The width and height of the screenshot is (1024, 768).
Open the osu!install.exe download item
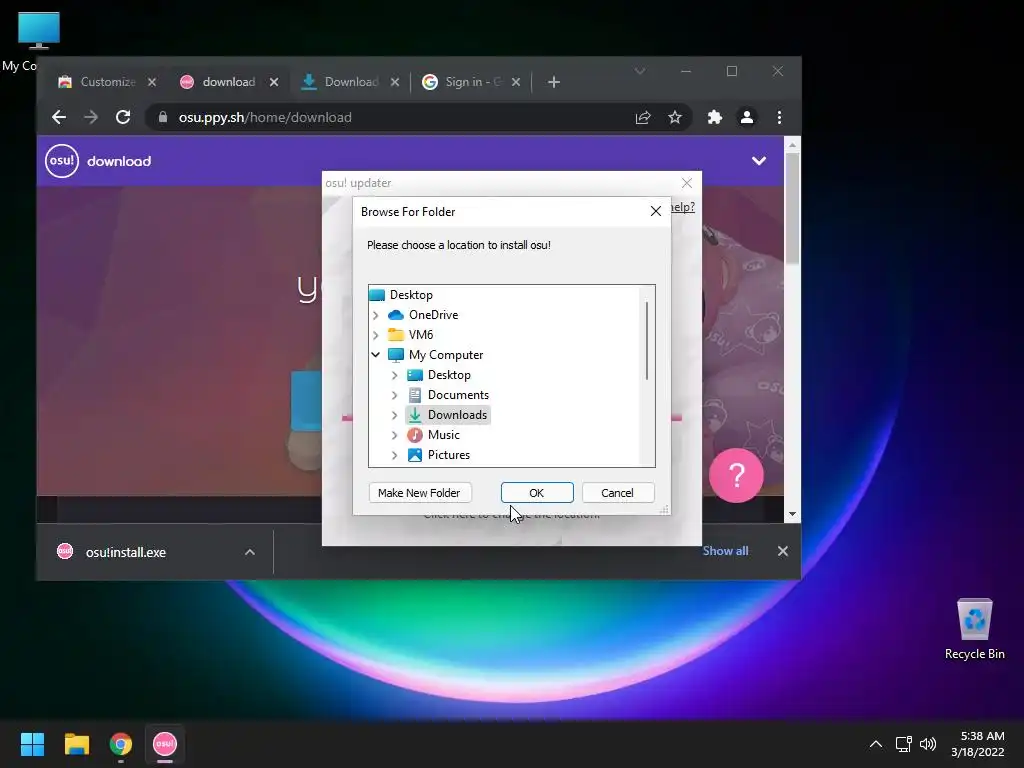click(125, 552)
